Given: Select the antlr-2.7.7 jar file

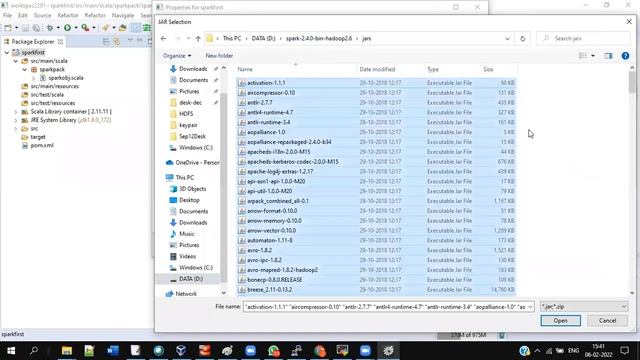Looking at the screenshot, I should click(x=376, y=102).
